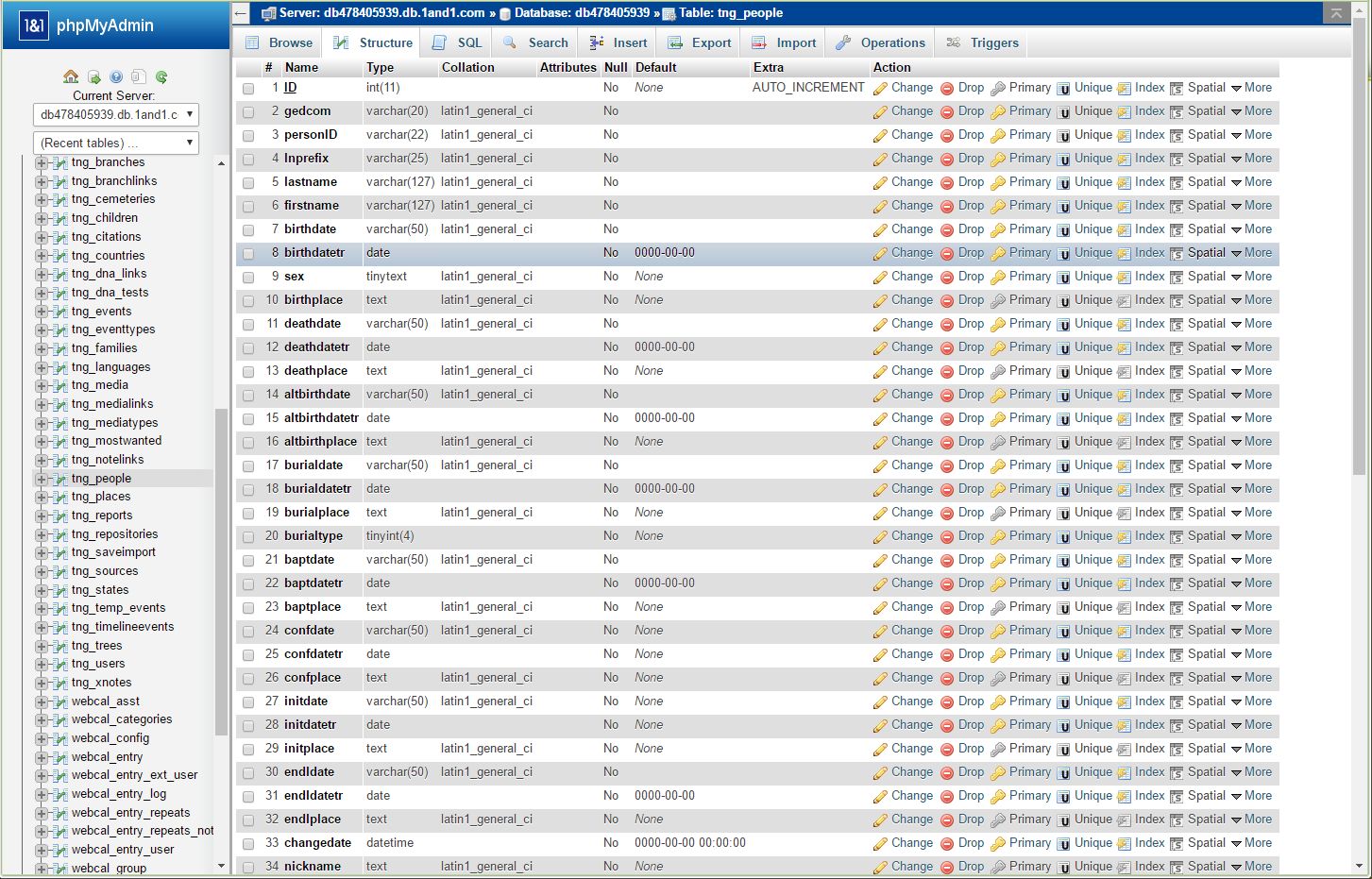This screenshot has width=1372, height=879.
Task: Go to the Export tab
Action: [700, 42]
